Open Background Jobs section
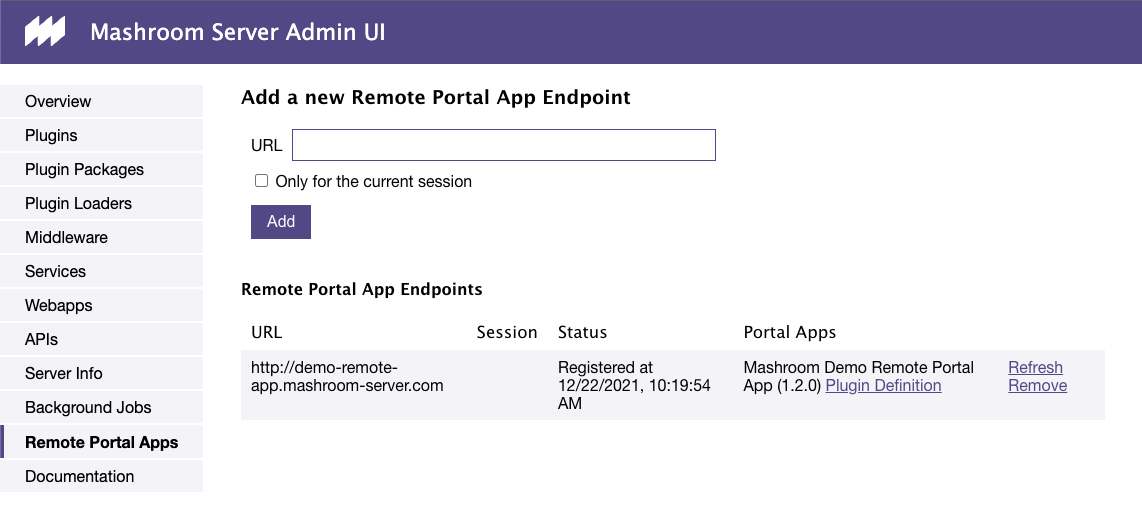The width and height of the screenshot is (1142, 525). click(101, 408)
